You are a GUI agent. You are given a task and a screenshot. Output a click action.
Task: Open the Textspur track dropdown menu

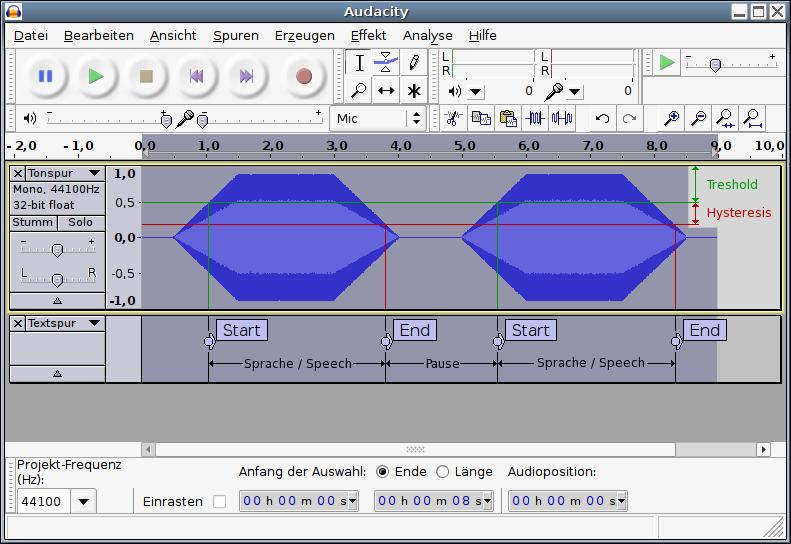click(x=94, y=323)
